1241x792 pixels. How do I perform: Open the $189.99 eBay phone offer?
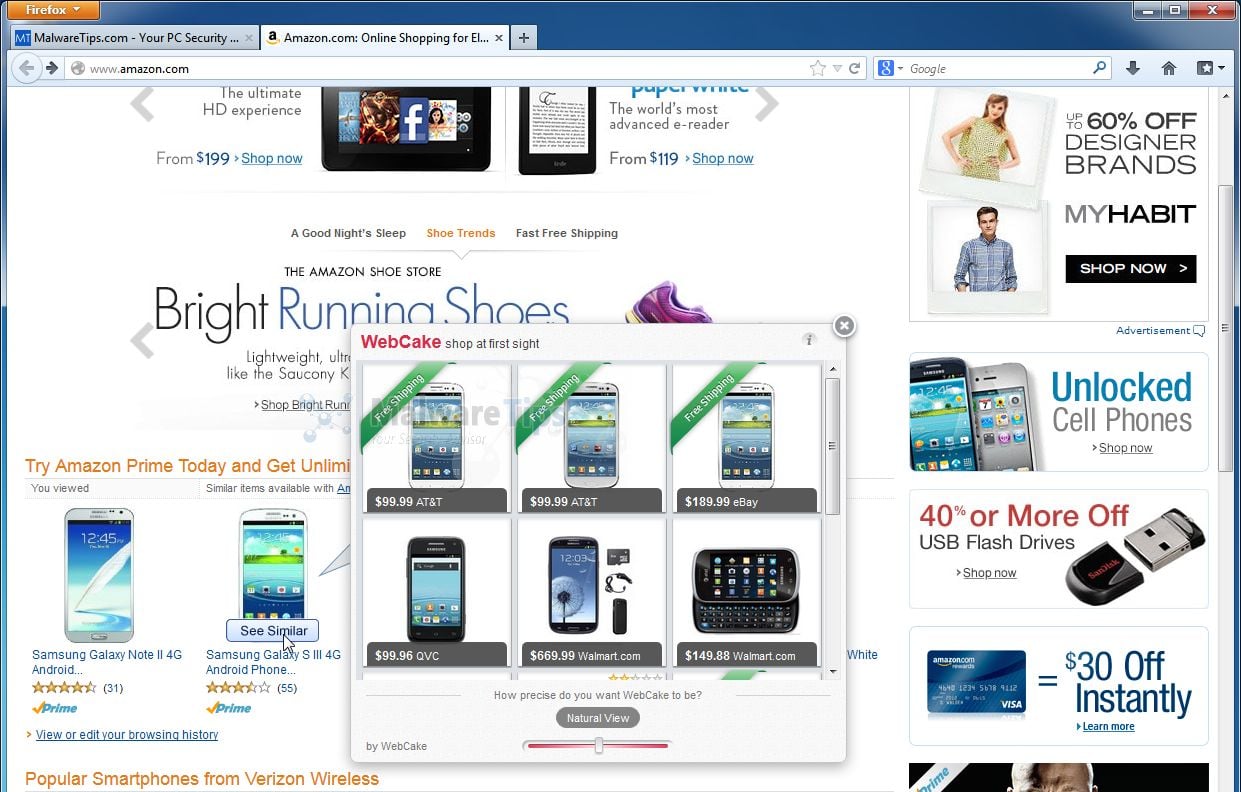[746, 439]
